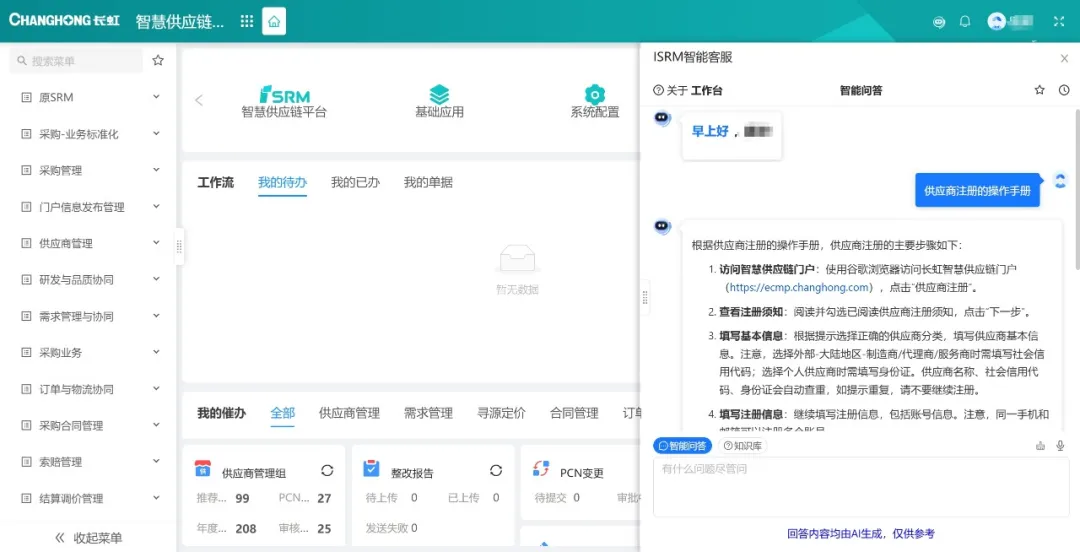Screen dimensions: 1080x552
Task: Expand the 采购管理 sidebar menu
Action: click(88, 170)
